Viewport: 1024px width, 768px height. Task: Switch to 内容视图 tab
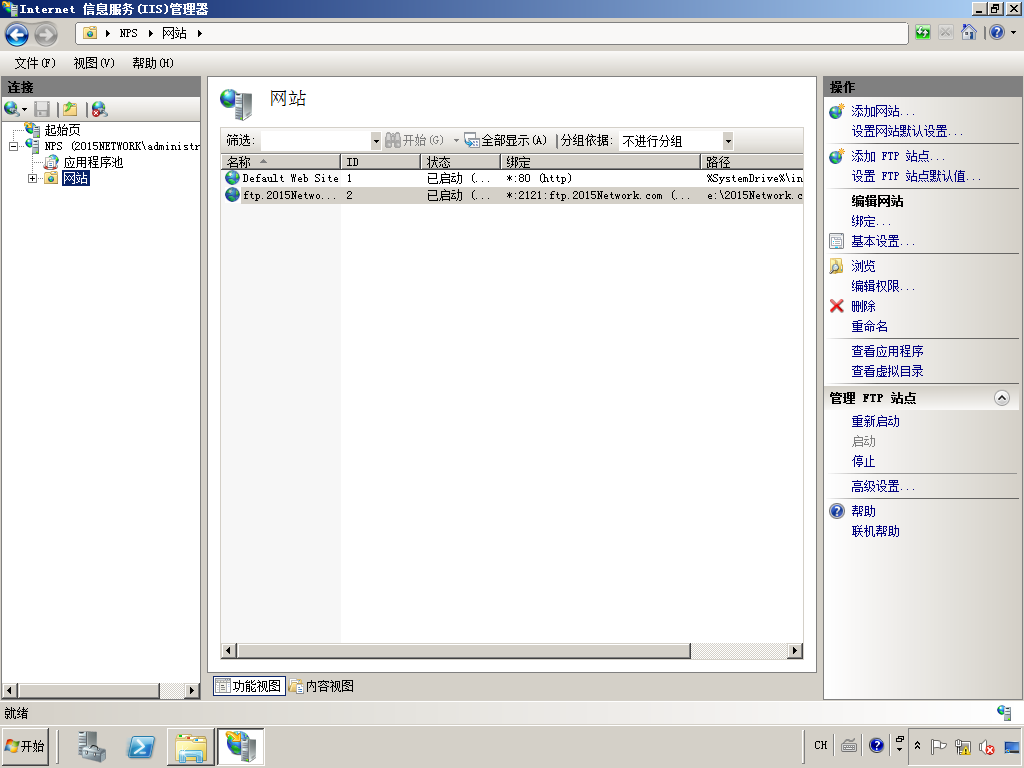(x=322, y=686)
